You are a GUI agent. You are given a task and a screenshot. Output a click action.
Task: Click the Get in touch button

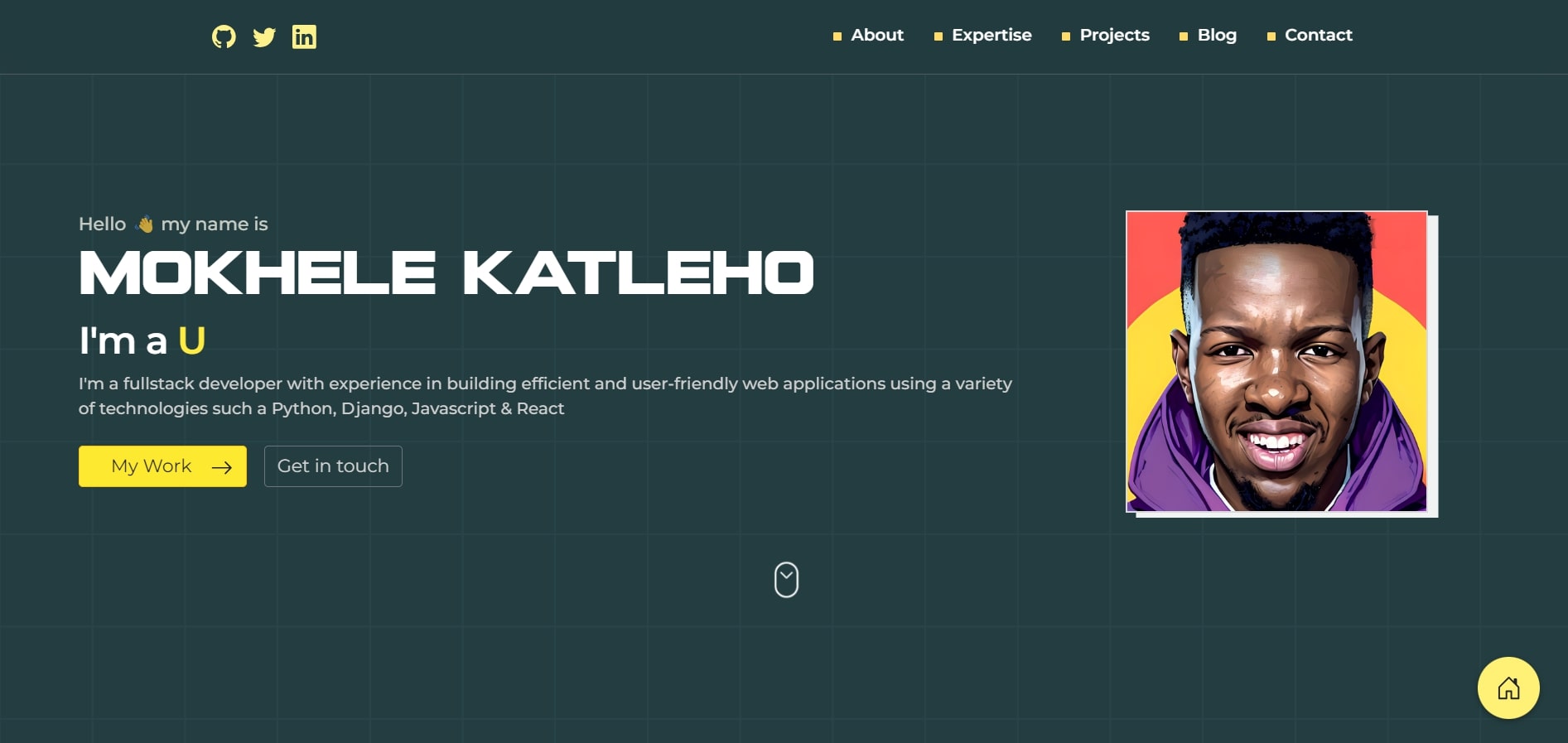[x=333, y=466]
